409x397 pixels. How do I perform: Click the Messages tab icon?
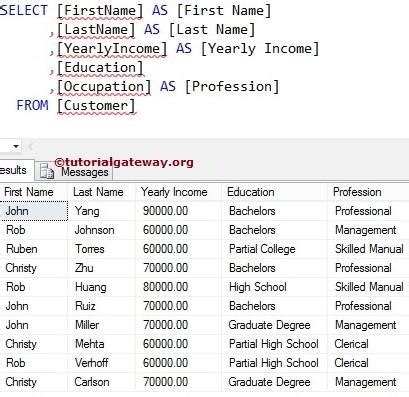coord(47,171)
